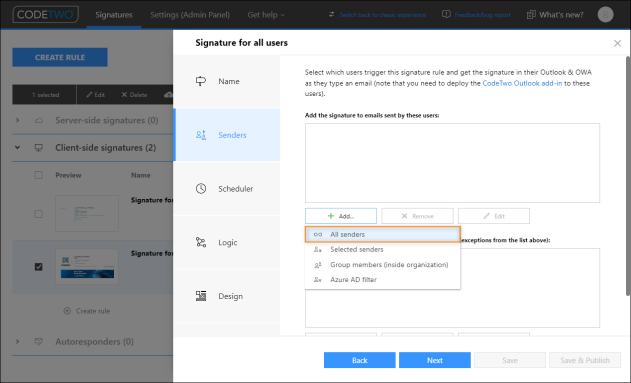The height and width of the screenshot is (383, 631).
Task: Click the Feedback/bug report link
Action: (x=483, y=15)
